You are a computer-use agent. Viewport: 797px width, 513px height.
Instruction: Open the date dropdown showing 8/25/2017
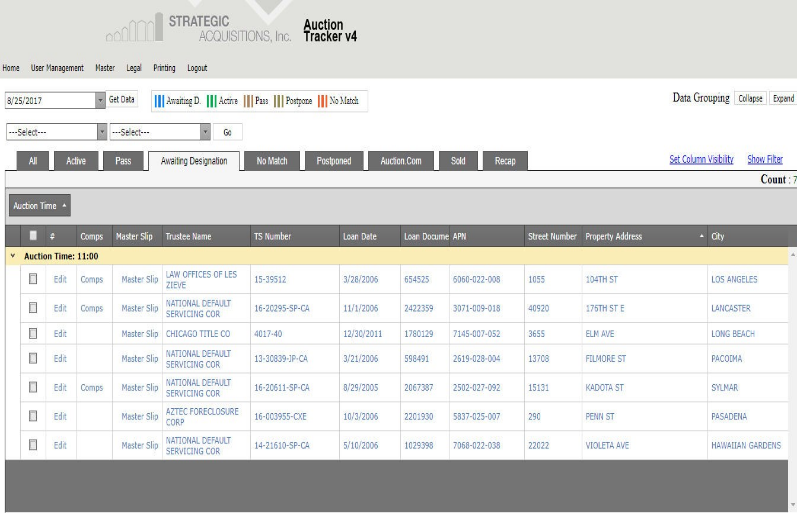(100, 101)
